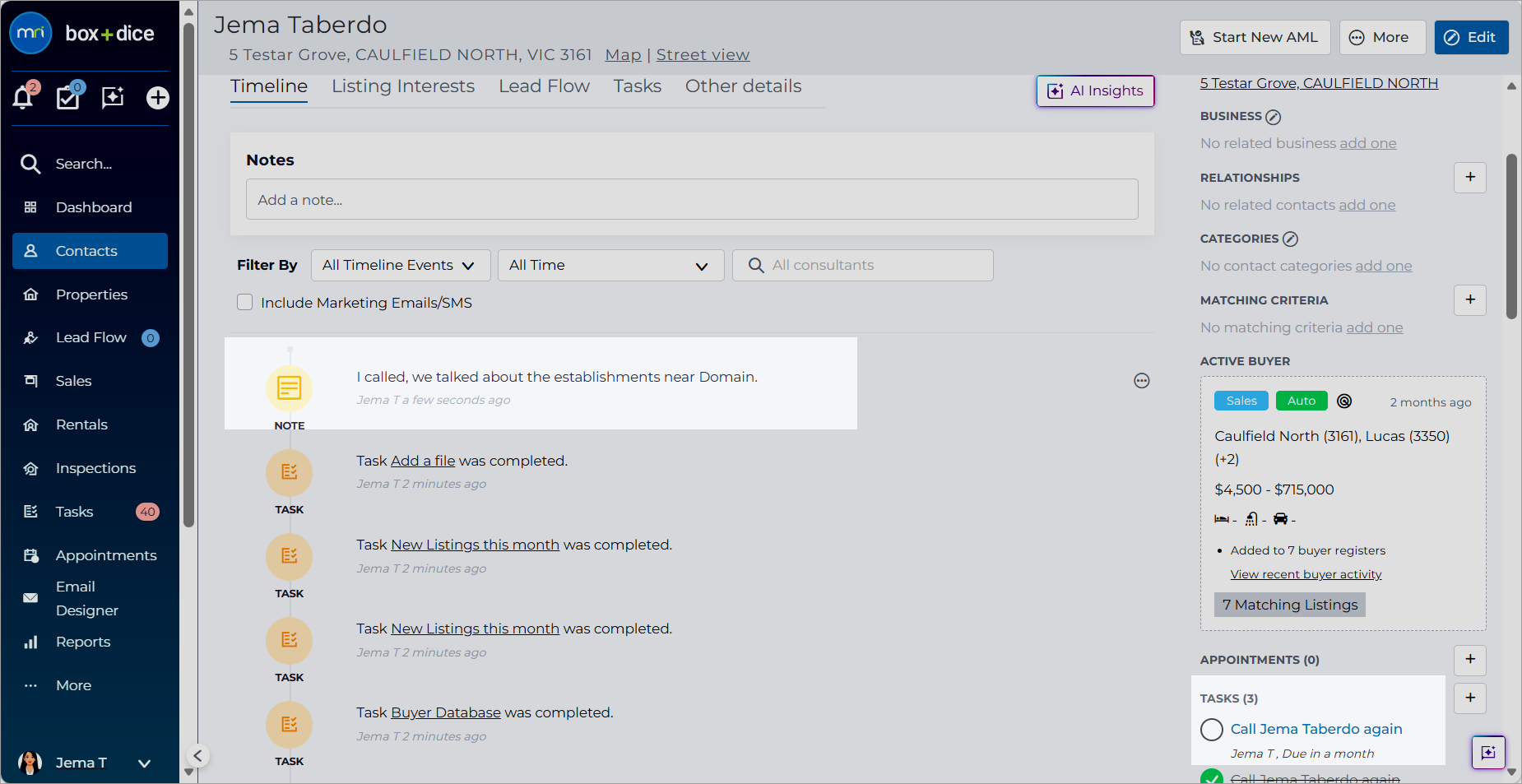This screenshot has height=784, width=1522.
Task: Expand the All Time filter dropdown
Action: pyautogui.click(x=610, y=265)
